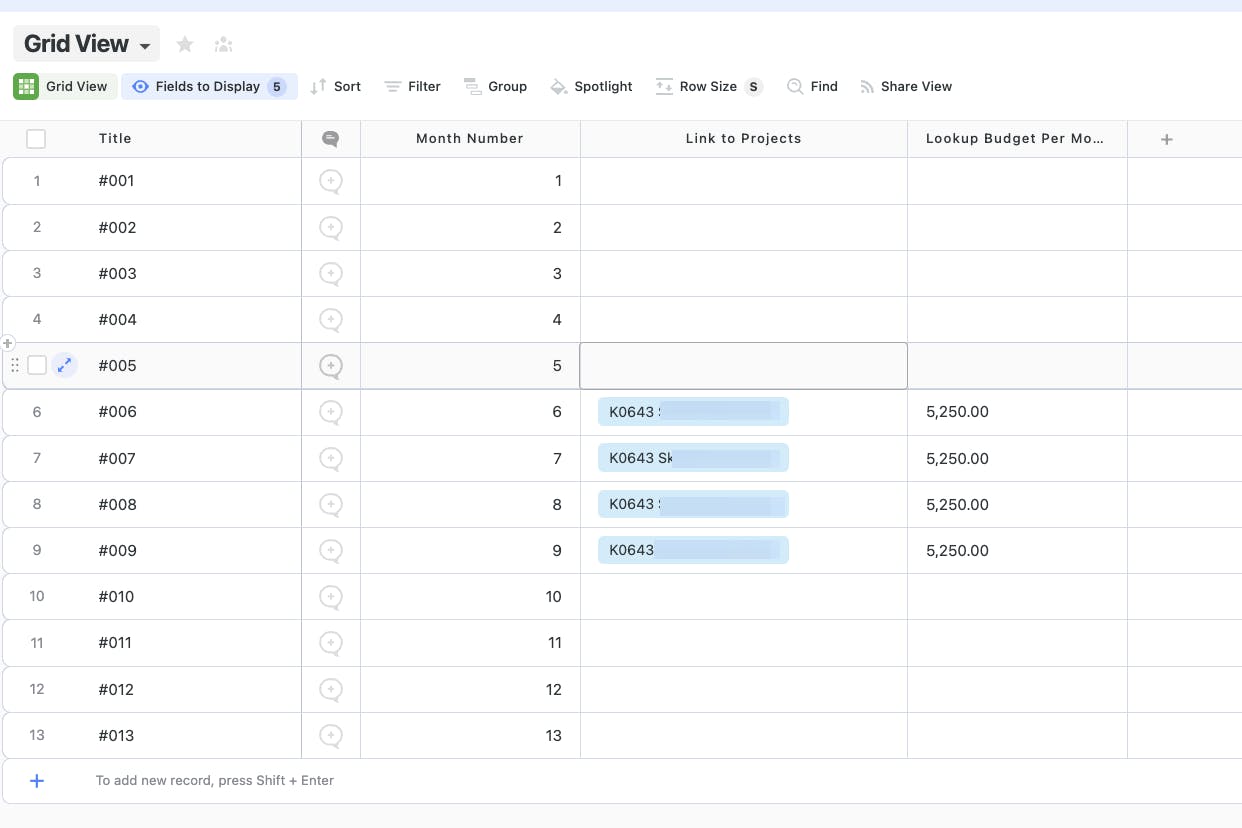The width and height of the screenshot is (1242, 828).
Task: Open linked project K0643 in row #008
Action: (693, 504)
